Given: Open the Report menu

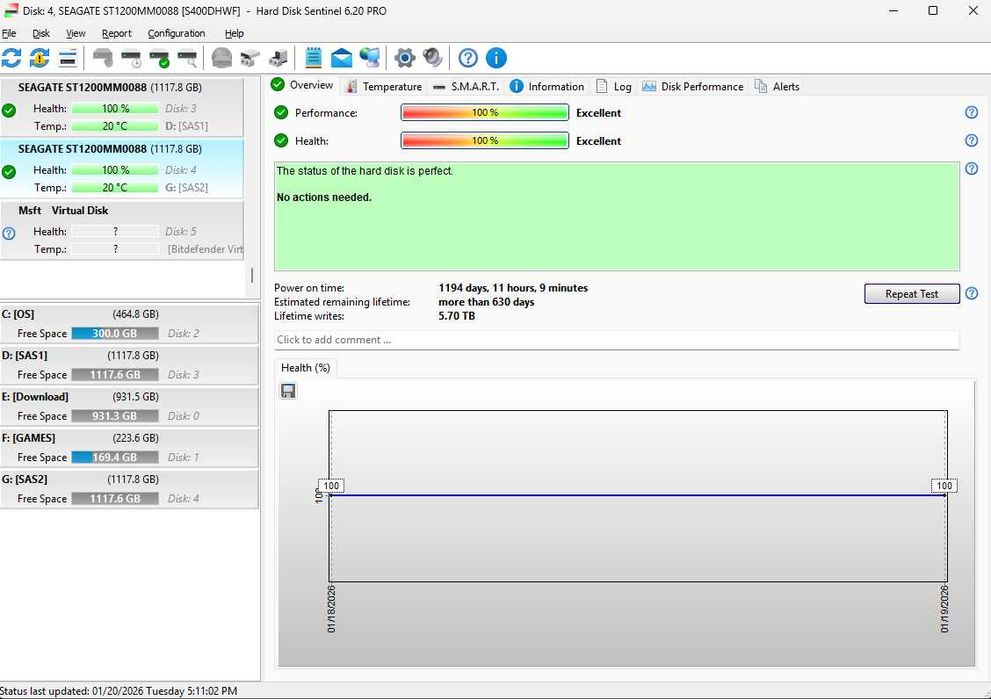Looking at the screenshot, I should (116, 33).
